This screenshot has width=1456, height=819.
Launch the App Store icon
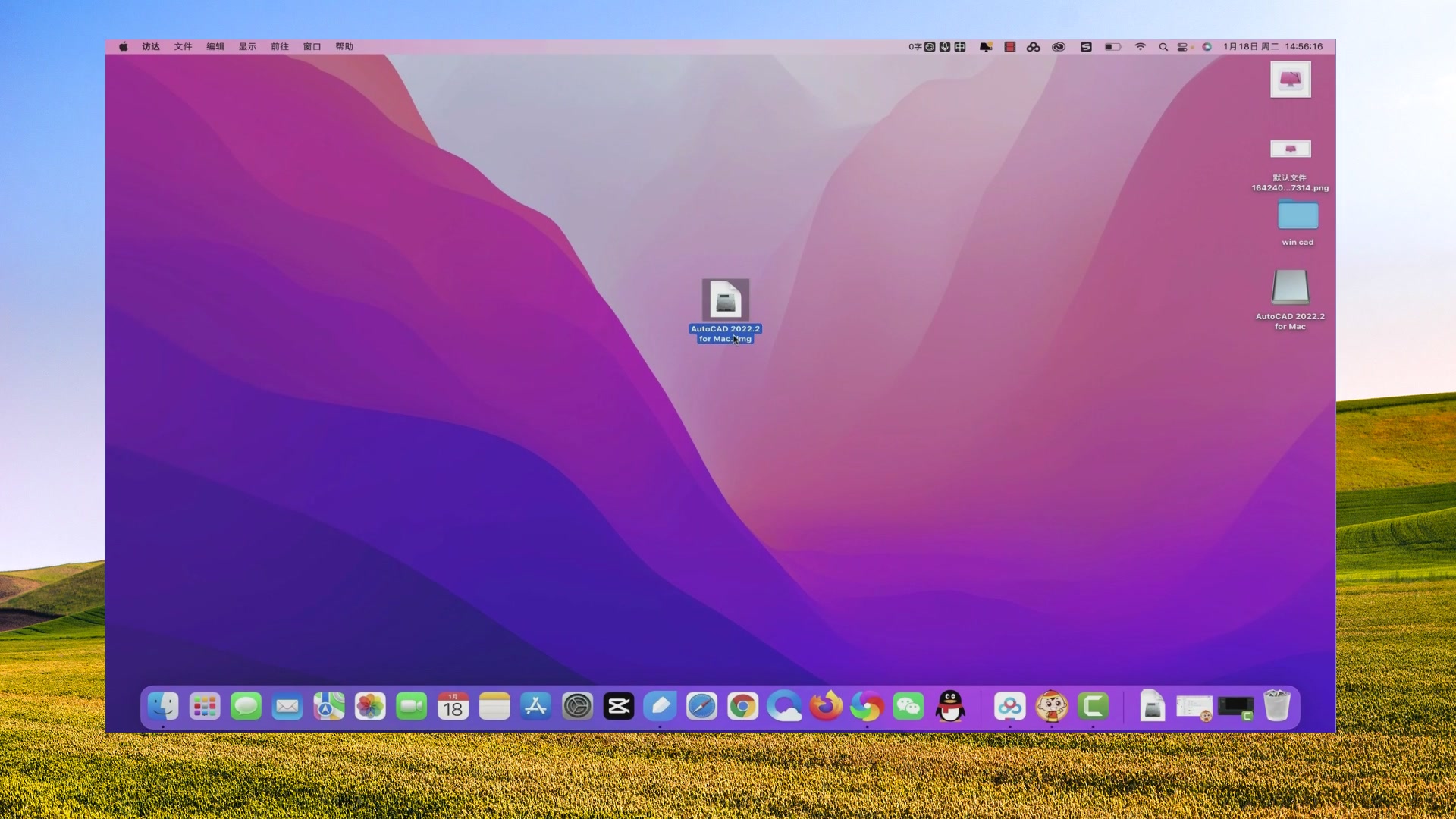536,707
